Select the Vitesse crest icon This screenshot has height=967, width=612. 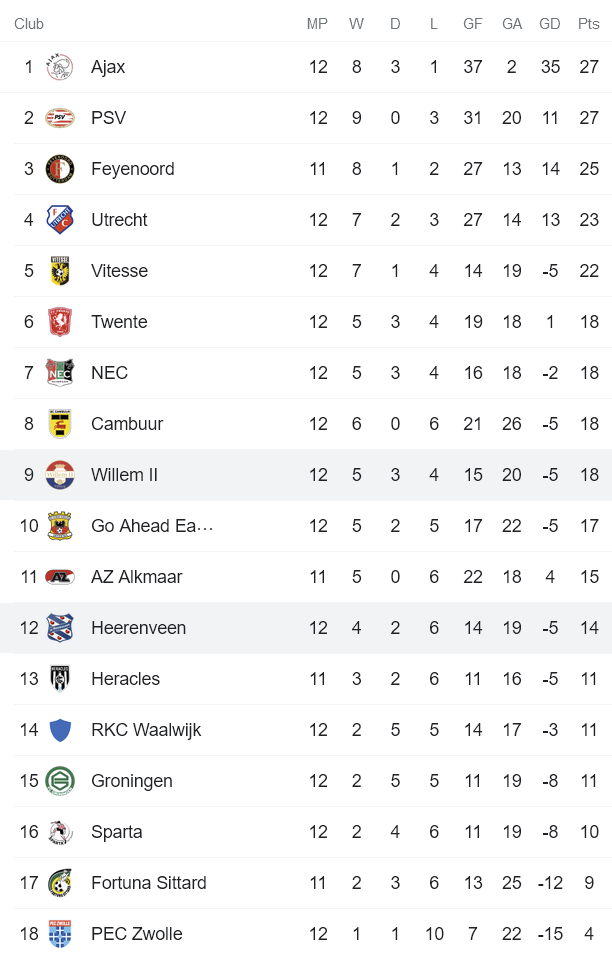tap(59, 271)
